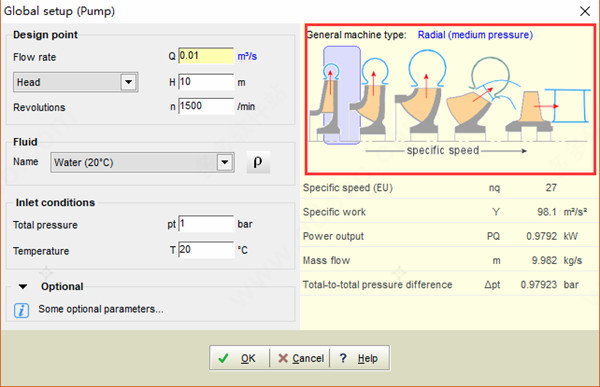This screenshot has height=387, width=600.
Task: Click the Revolutions n input field
Action: click(206, 106)
